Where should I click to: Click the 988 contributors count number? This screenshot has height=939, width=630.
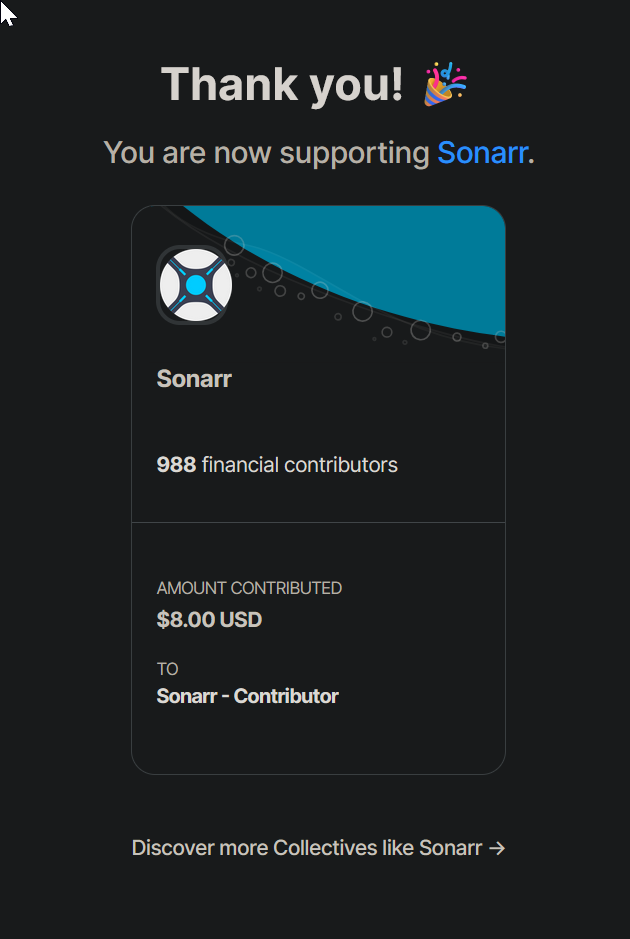pyautogui.click(x=176, y=465)
